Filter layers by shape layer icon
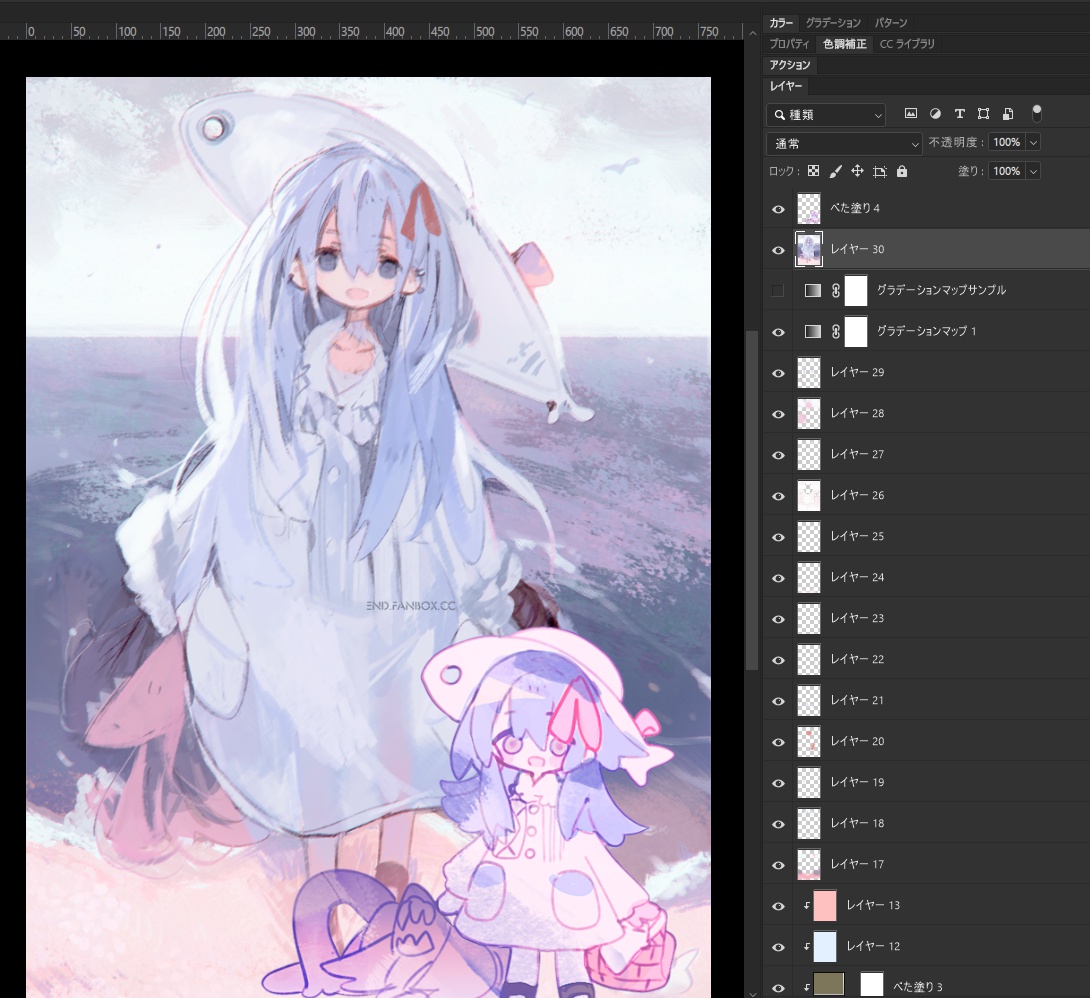Screen dimensions: 1090x998 pyautogui.click(x=983, y=114)
